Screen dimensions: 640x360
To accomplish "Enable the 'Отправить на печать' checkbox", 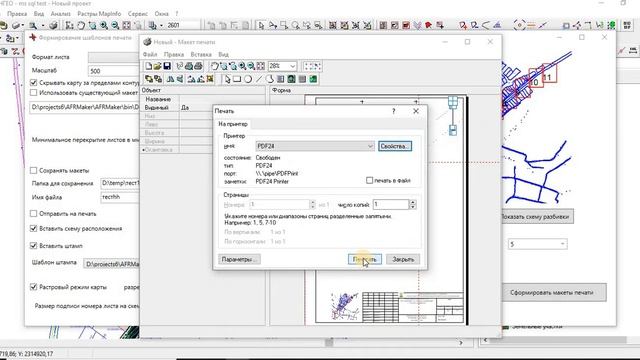I will tap(34, 213).
